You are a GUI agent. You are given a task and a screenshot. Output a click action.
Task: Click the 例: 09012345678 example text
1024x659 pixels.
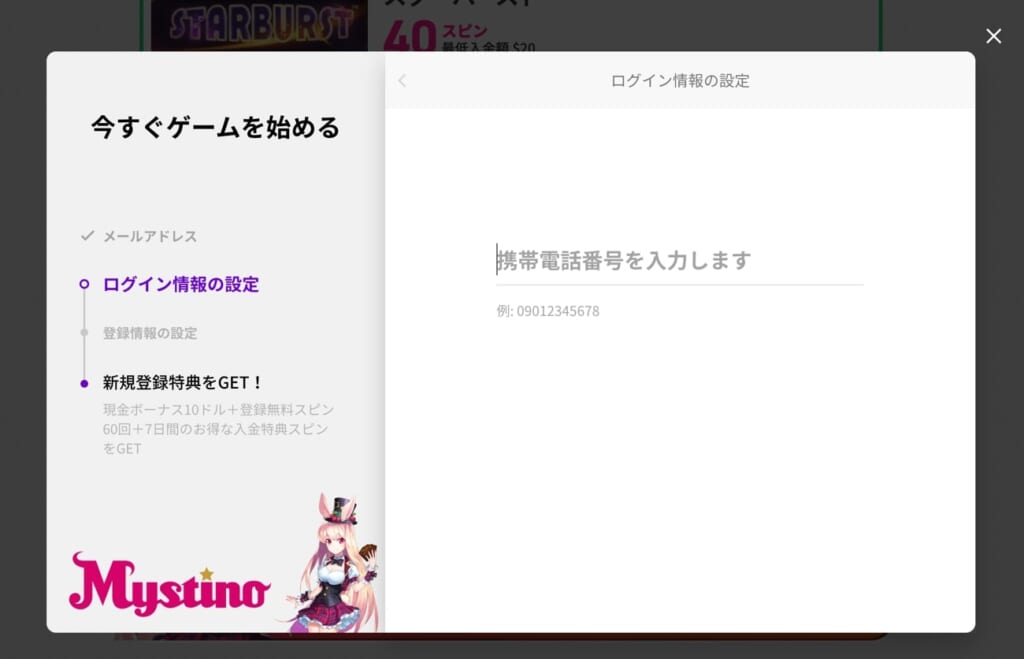point(548,311)
